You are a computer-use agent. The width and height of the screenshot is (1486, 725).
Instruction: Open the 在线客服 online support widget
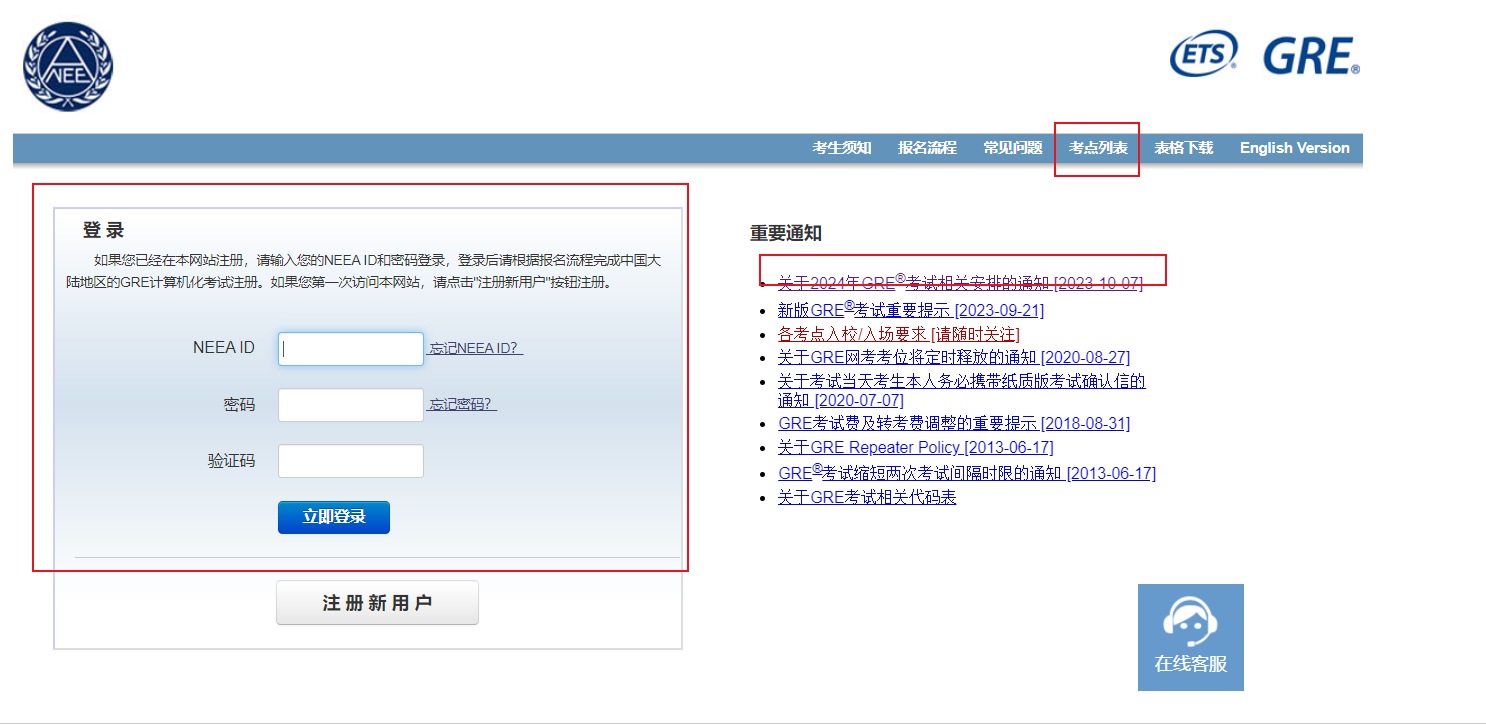[x=1190, y=637]
